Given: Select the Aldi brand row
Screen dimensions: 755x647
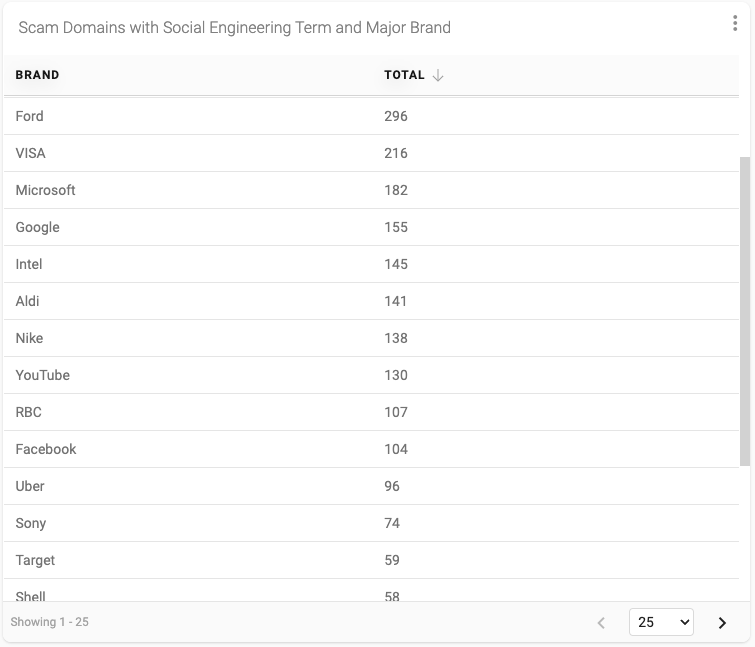Looking at the screenshot, I should (x=371, y=301).
